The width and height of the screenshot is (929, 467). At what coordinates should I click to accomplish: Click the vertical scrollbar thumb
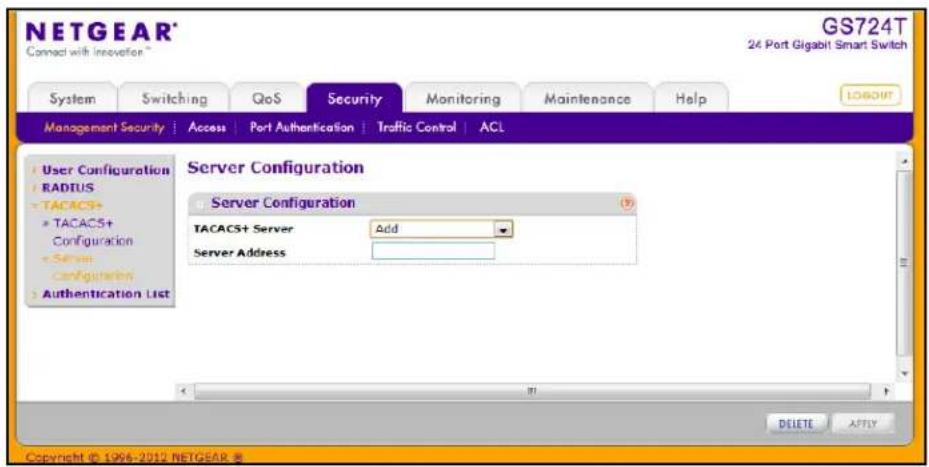904,263
